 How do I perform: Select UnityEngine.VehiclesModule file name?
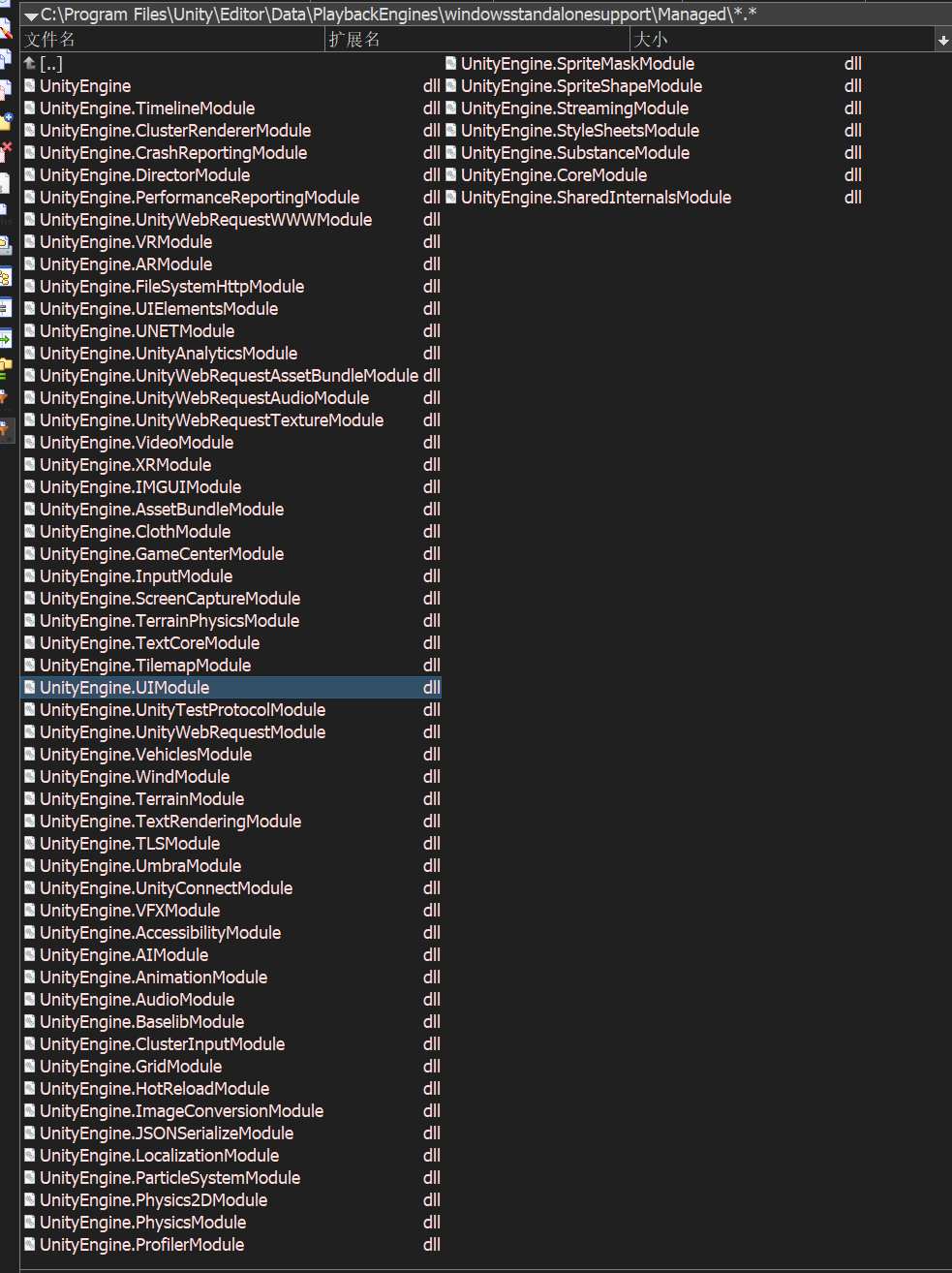click(x=146, y=755)
